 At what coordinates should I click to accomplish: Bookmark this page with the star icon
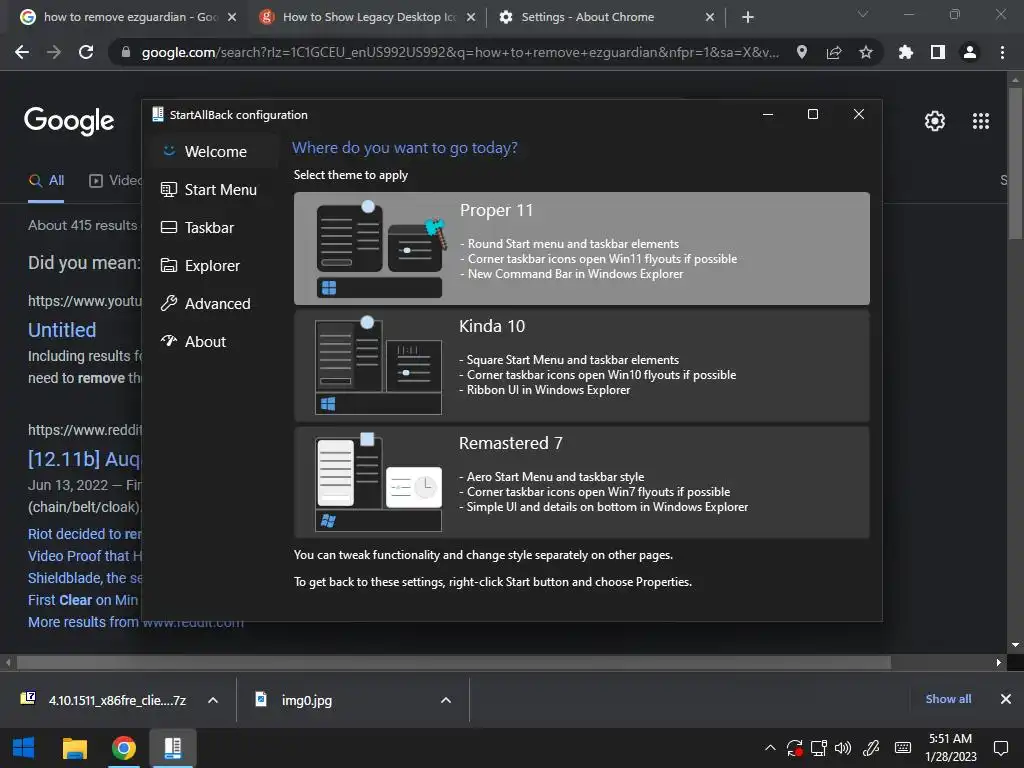point(866,52)
